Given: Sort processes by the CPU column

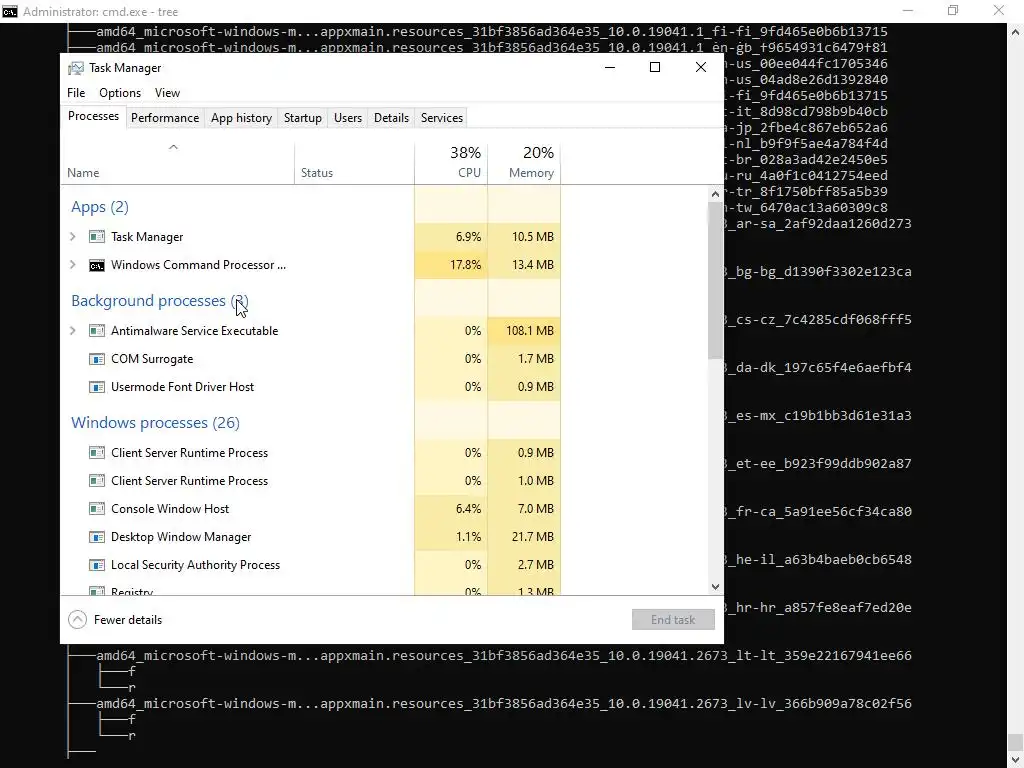Looking at the screenshot, I should click(451, 162).
